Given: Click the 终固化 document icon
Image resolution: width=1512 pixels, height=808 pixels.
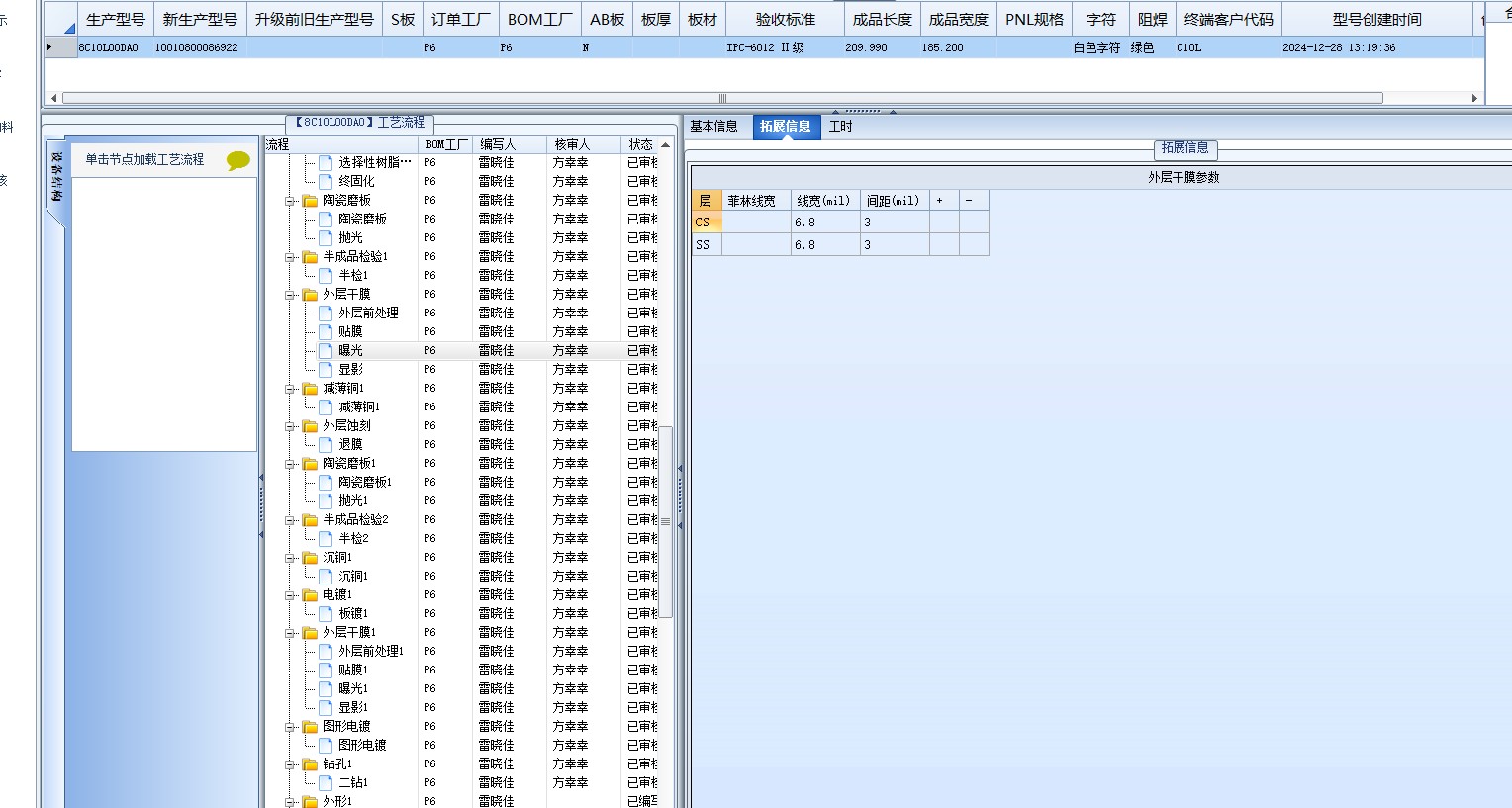Looking at the screenshot, I should click(326, 181).
